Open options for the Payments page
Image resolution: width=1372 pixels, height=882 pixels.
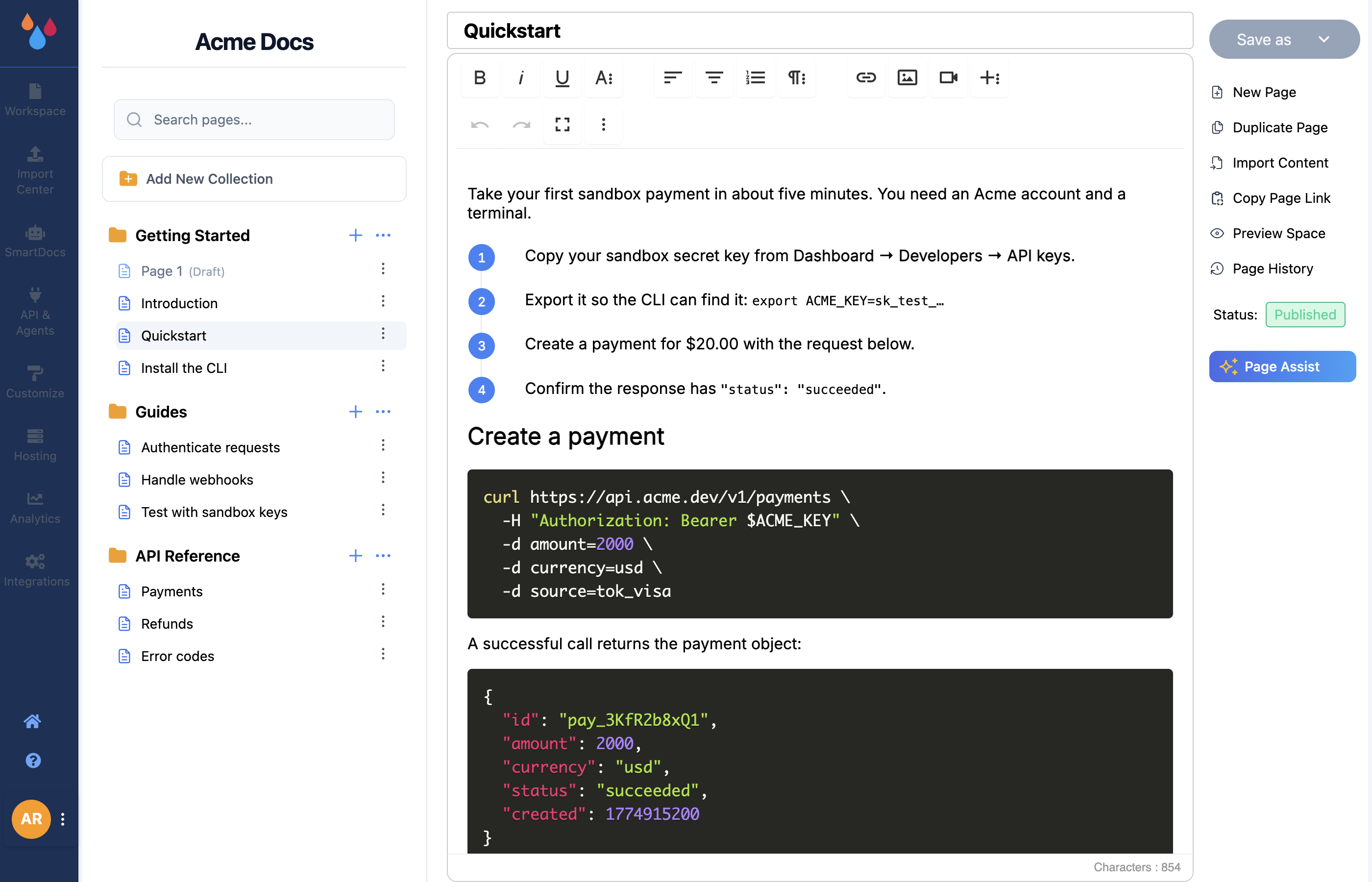[383, 589]
